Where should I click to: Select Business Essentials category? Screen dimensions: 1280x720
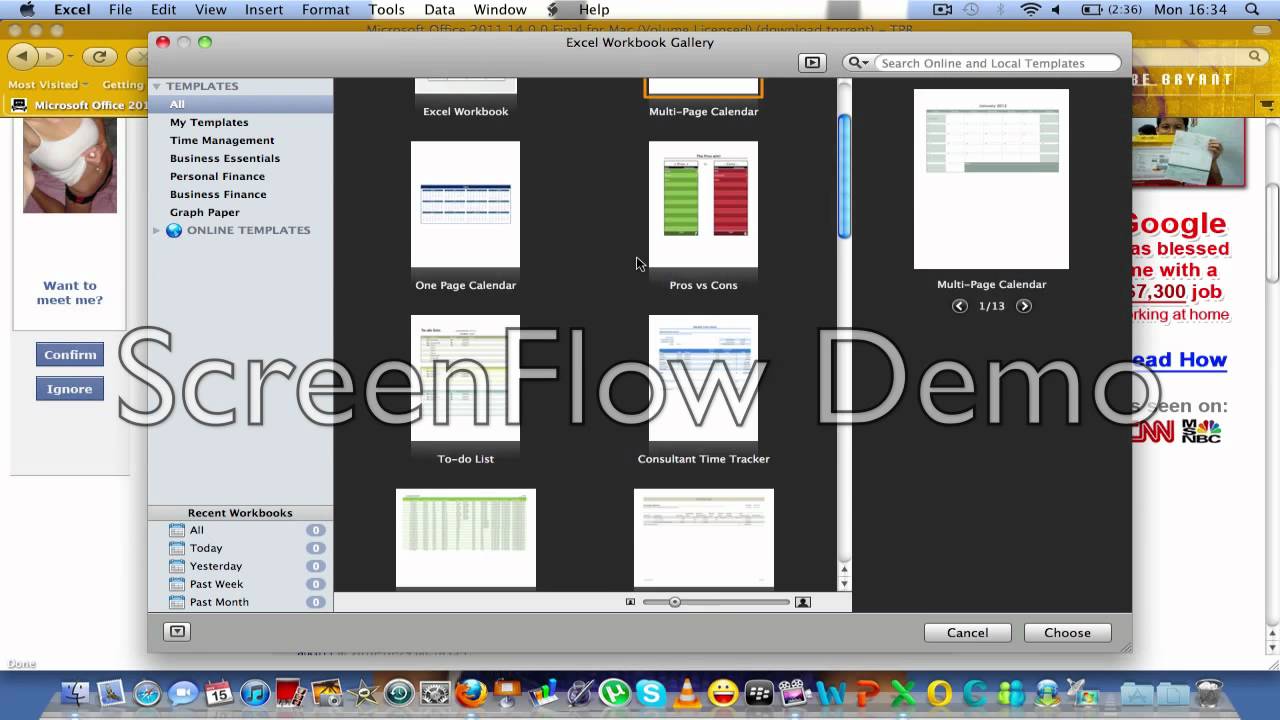click(x=225, y=158)
